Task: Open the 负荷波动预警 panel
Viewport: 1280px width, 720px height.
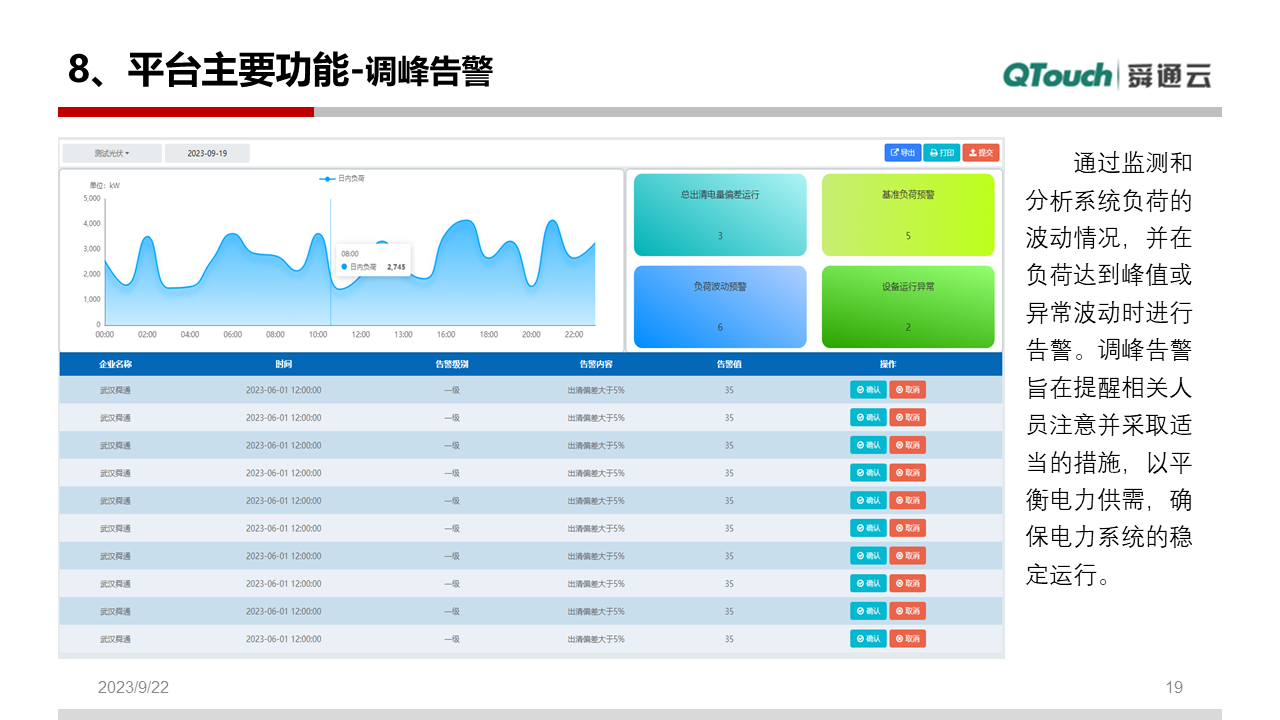Action: pos(720,306)
